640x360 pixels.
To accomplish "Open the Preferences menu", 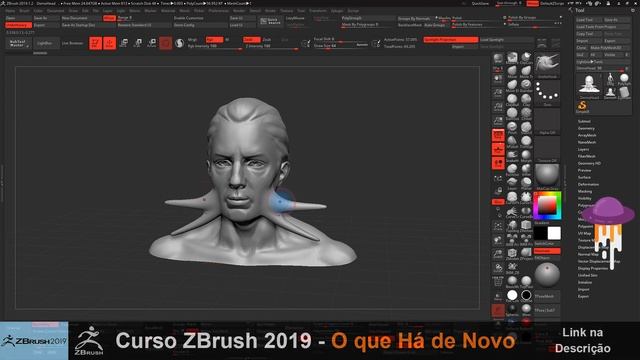I will pyautogui.click(x=218, y=11).
